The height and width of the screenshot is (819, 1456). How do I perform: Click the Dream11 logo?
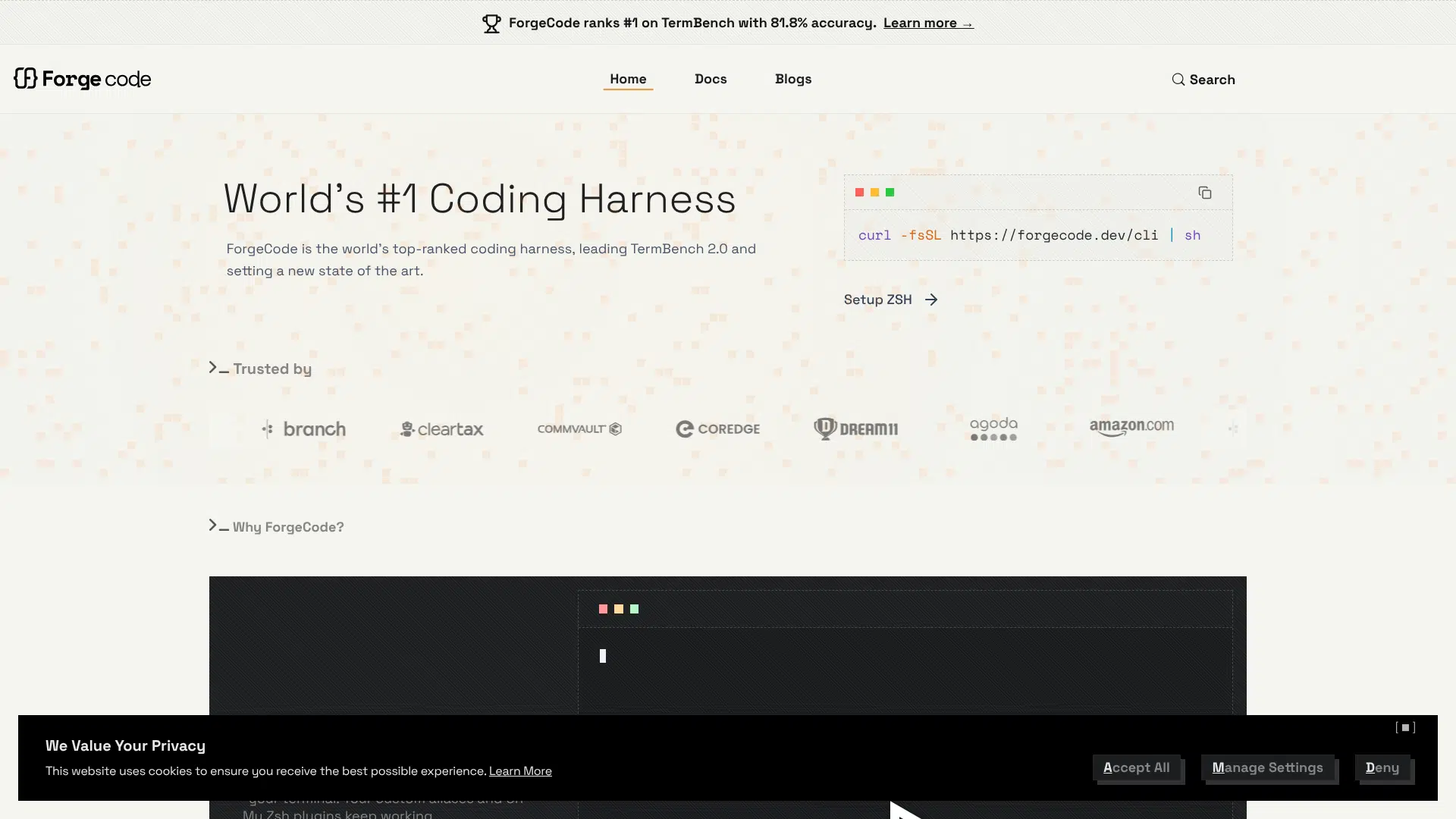[x=855, y=428]
